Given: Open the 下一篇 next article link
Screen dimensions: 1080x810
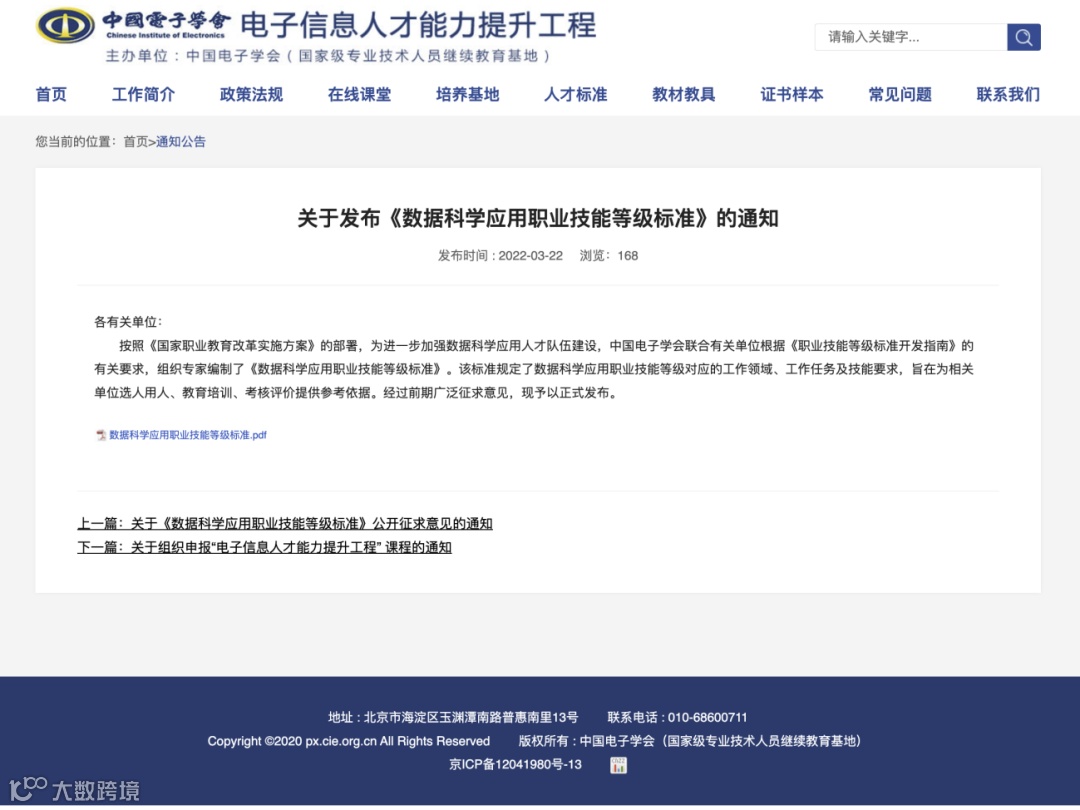Looking at the screenshot, I should pyautogui.click(x=264, y=547).
